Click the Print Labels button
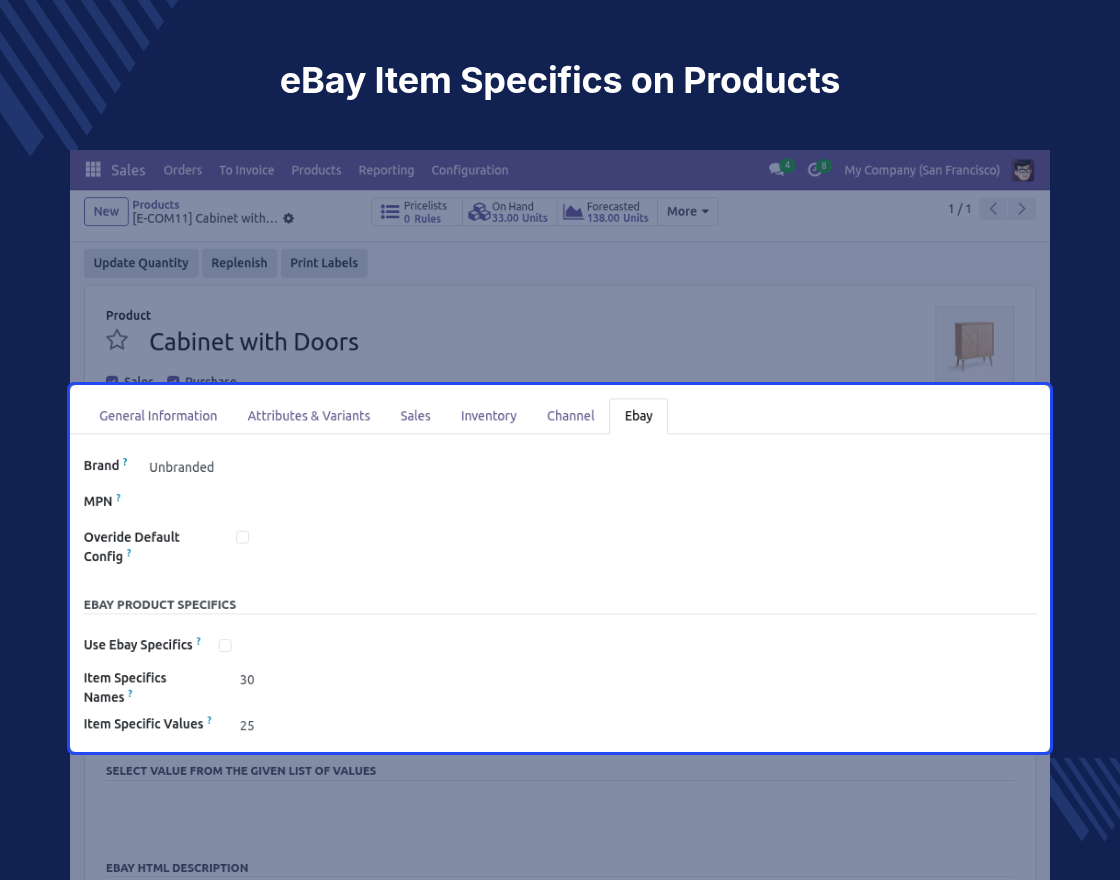Screen dimensions: 1120x880 (x=324, y=263)
